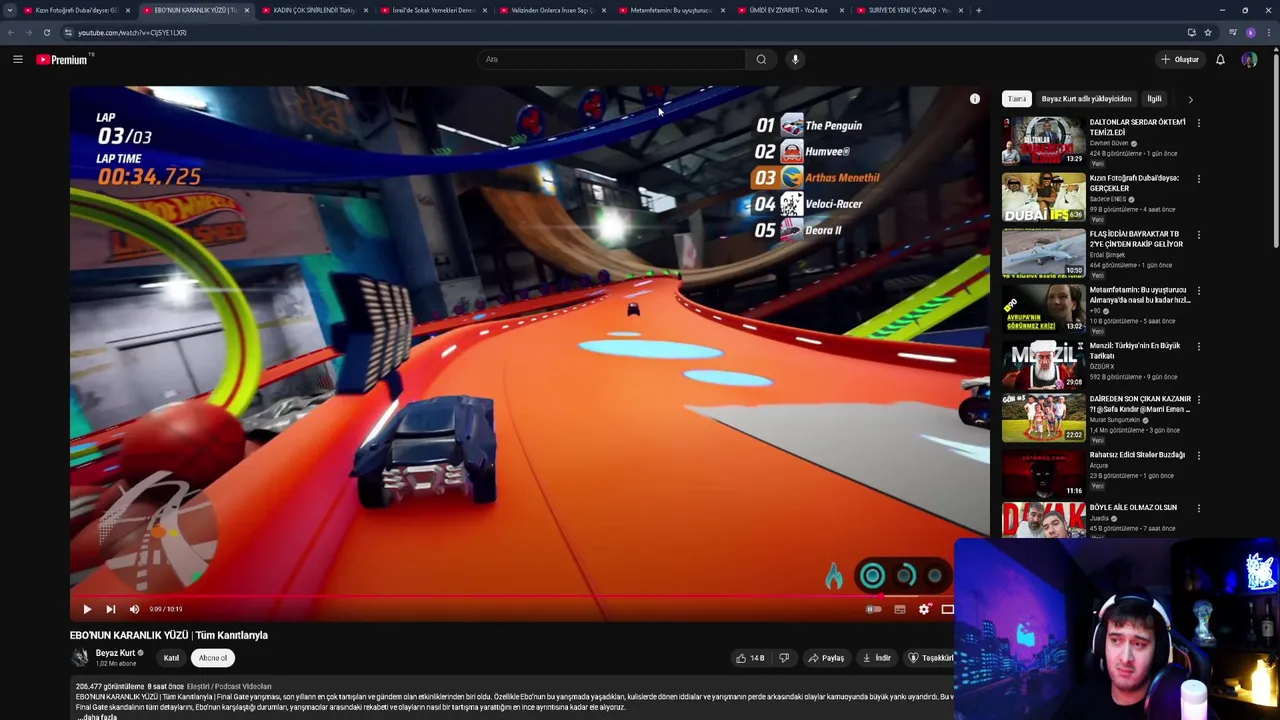Screen dimensions: 1280x720
Task: Open the options menu for the Kızın Fotoğrafı Dubai'deyse video
Action: point(1199,179)
